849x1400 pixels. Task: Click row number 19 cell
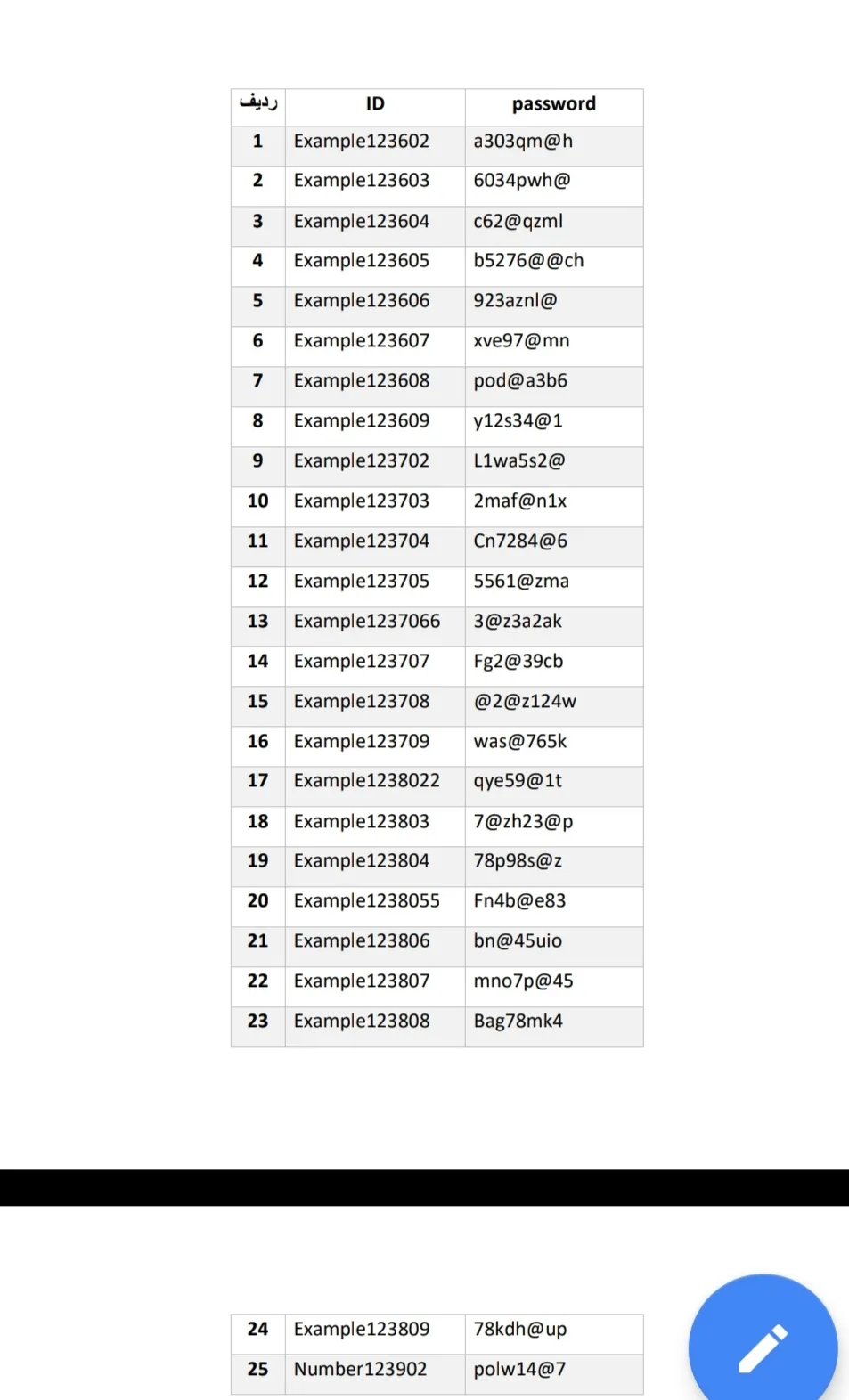point(258,861)
